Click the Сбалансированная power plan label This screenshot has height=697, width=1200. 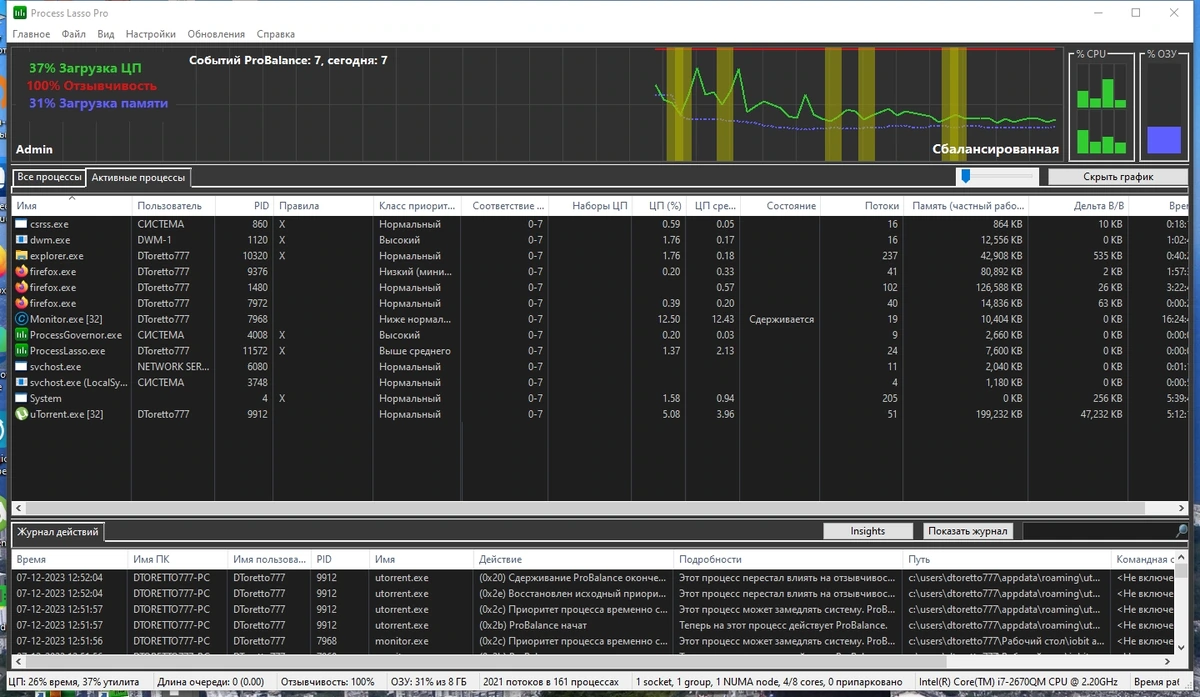click(x=995, y=149)
